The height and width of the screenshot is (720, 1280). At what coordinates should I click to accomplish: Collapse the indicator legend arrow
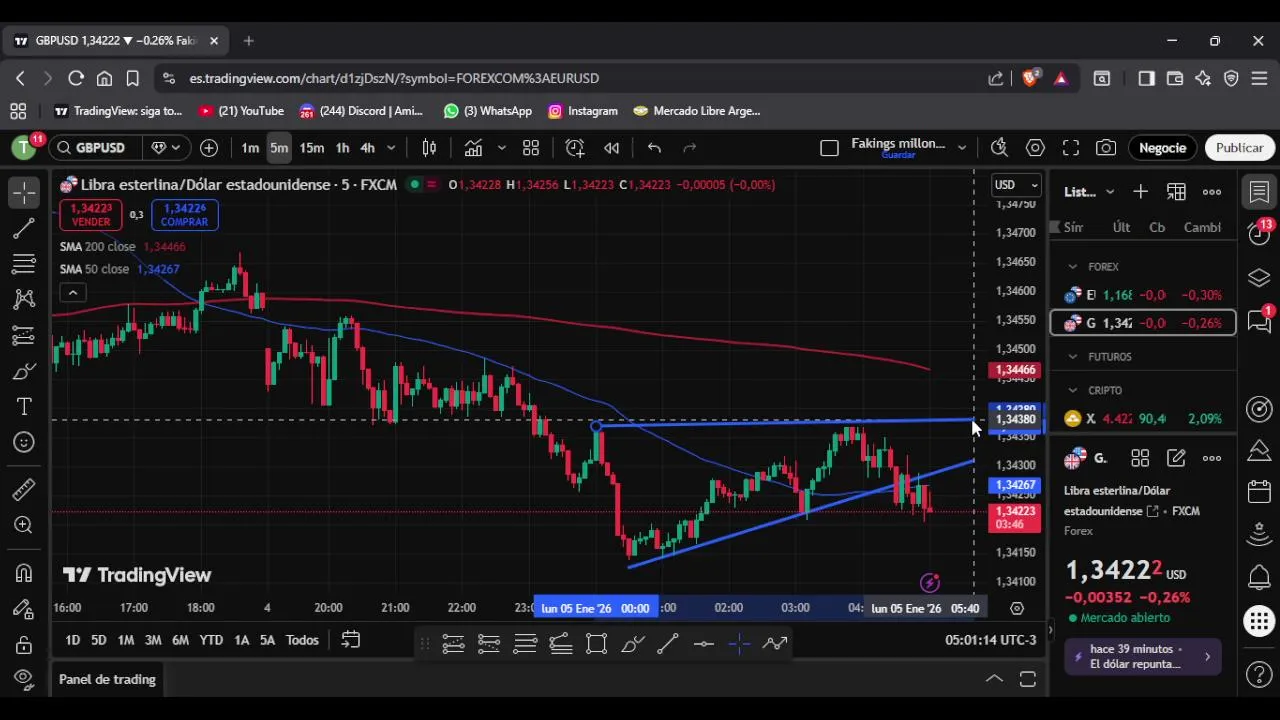[73, 293]
